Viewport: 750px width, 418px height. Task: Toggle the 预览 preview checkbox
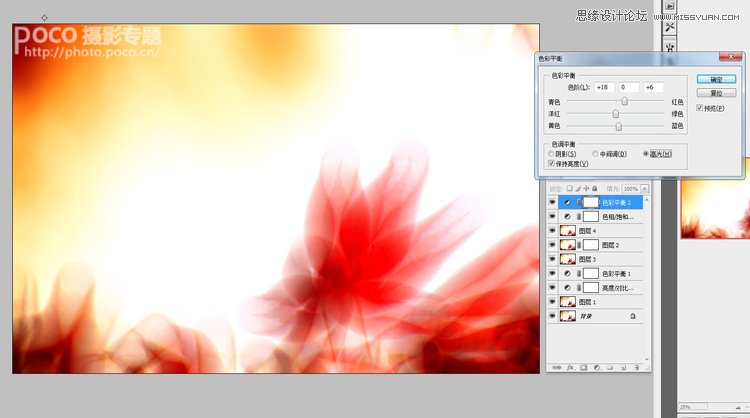click(700, 108)
